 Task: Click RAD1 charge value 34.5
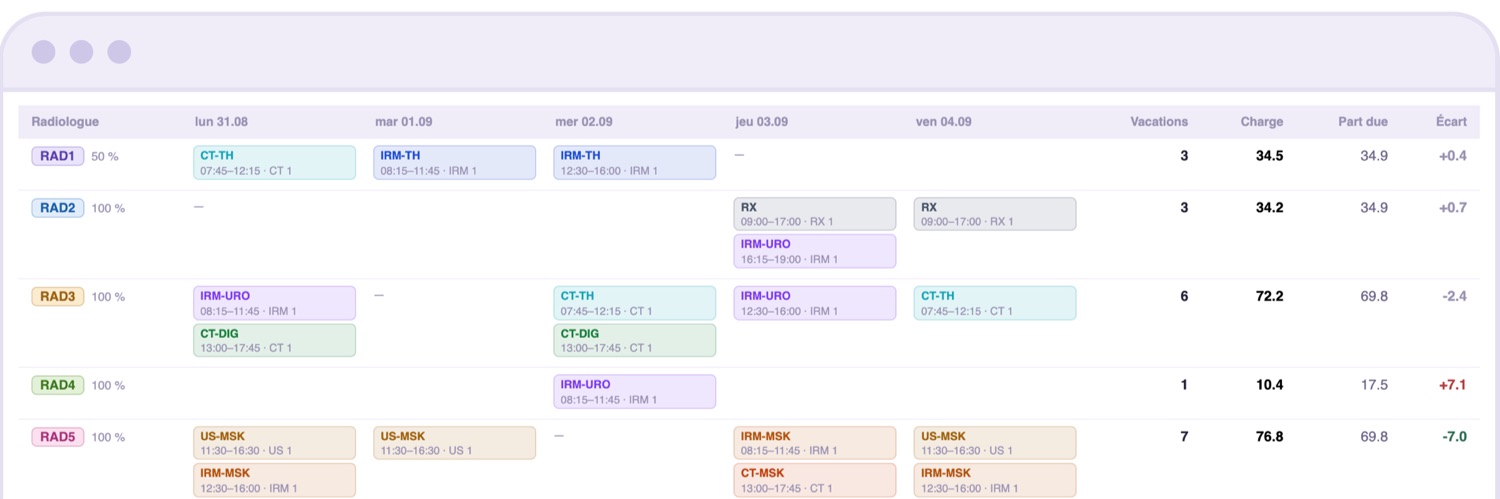click(x=1270, y=156)
